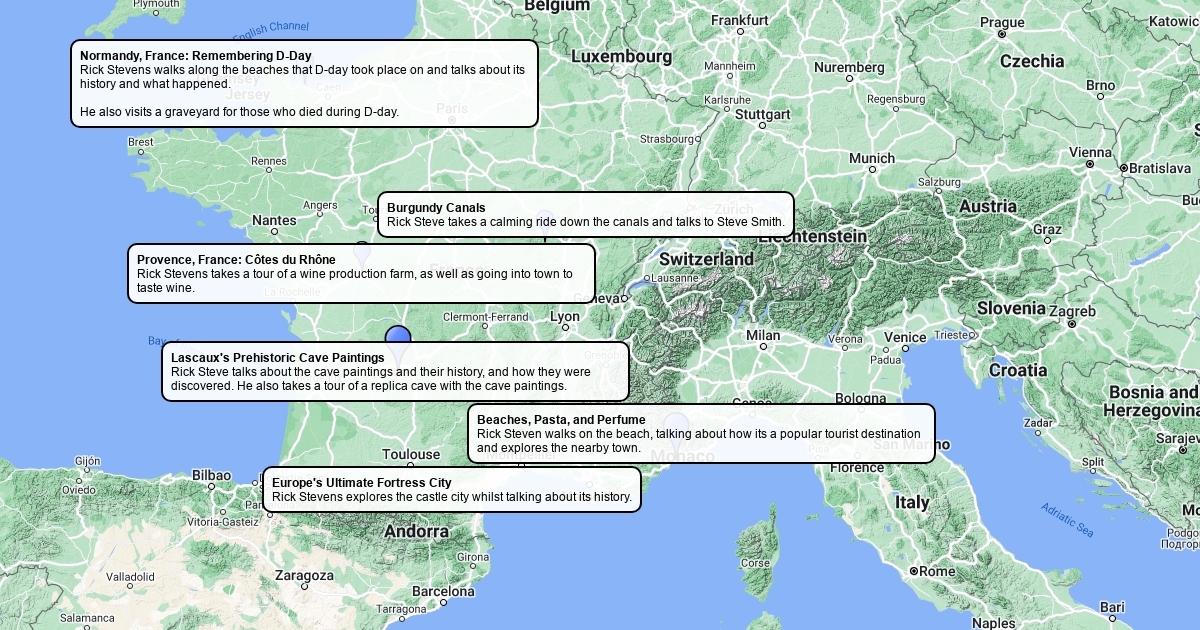Select the Lascaux's Prehistoric Cave Paintings title
Viewport: 1200px width, 630px height.
pos(277,358)
